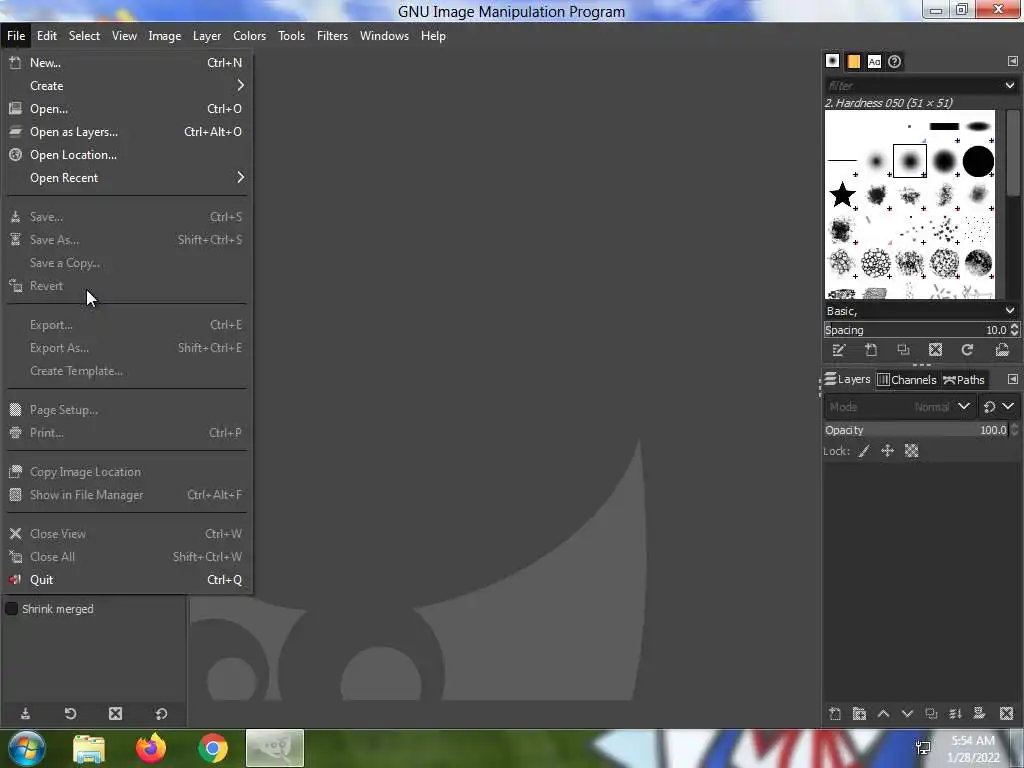Open the Windows Start button
This screenshot has height=768, width=1024.
[x=26, y=748]
